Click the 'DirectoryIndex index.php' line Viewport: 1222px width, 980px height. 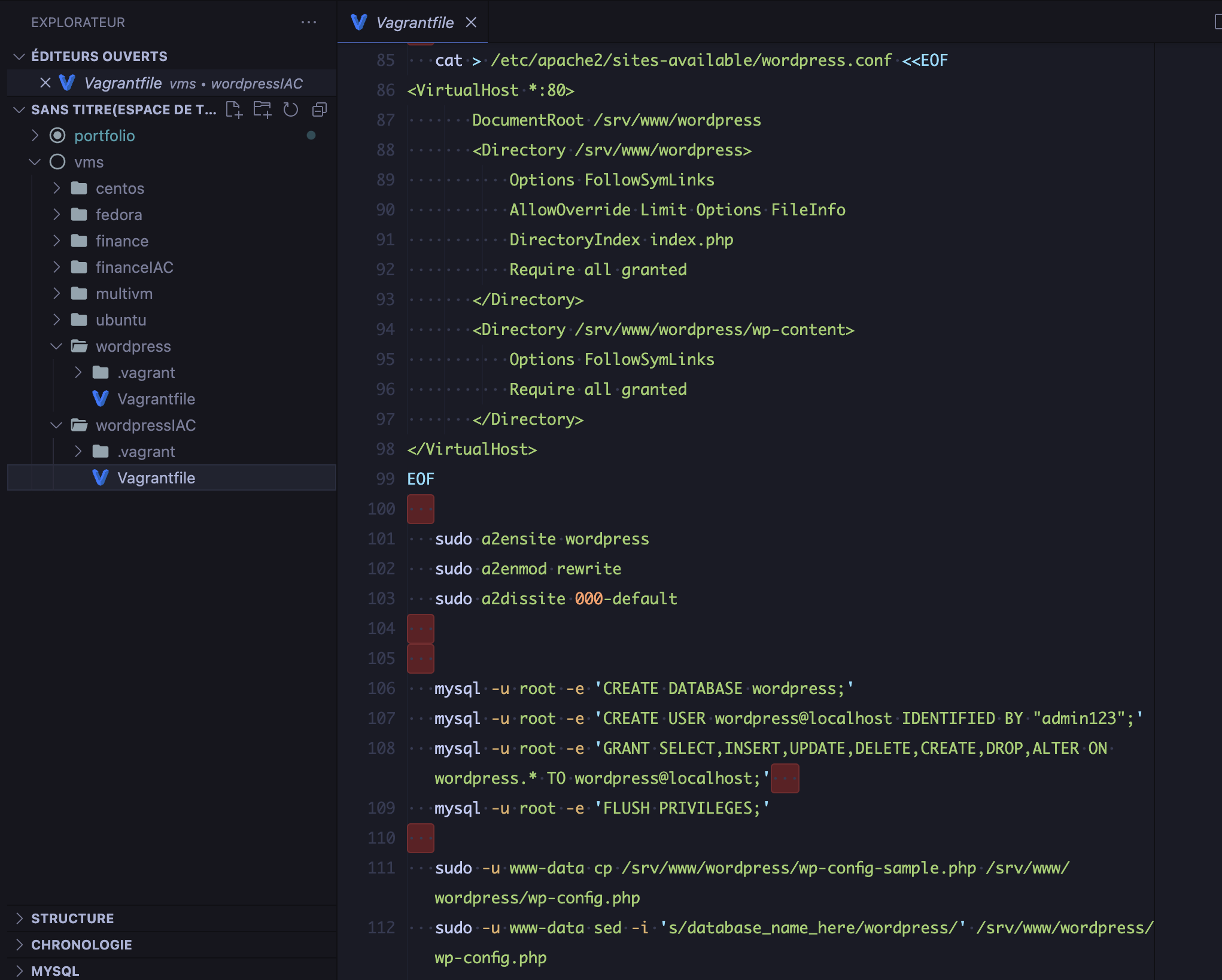(x=621, y=239)
